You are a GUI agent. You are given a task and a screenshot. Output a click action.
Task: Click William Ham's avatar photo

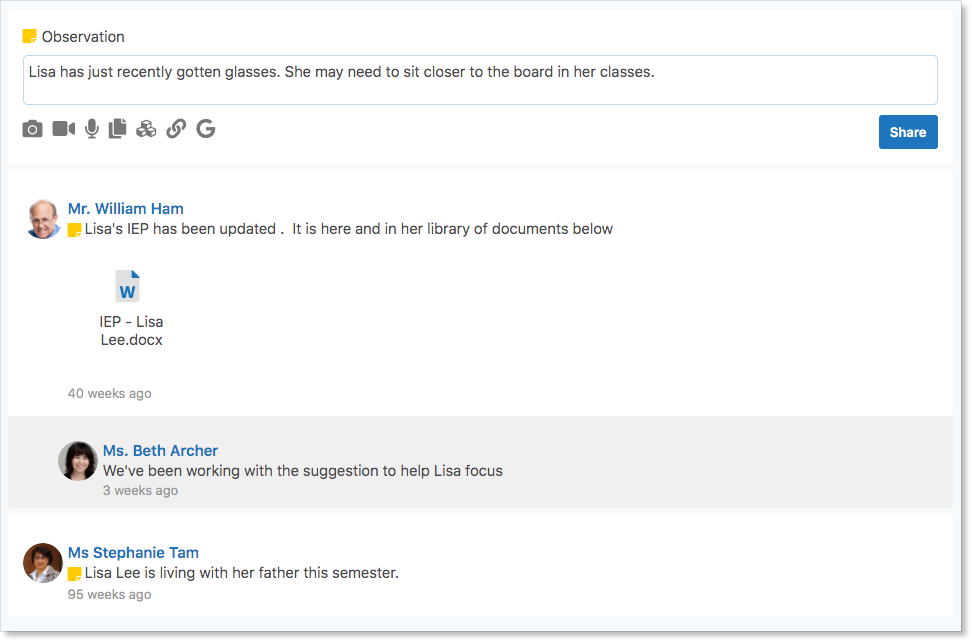[x=43, y=219]
